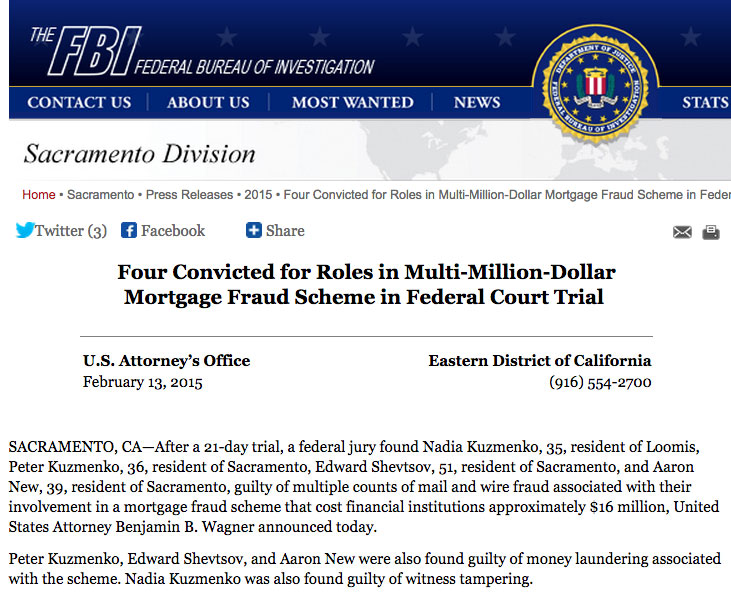731x596 pixels.
Task: Click the Federal Bureau of Investigation title text
Action: coord(254,67)
